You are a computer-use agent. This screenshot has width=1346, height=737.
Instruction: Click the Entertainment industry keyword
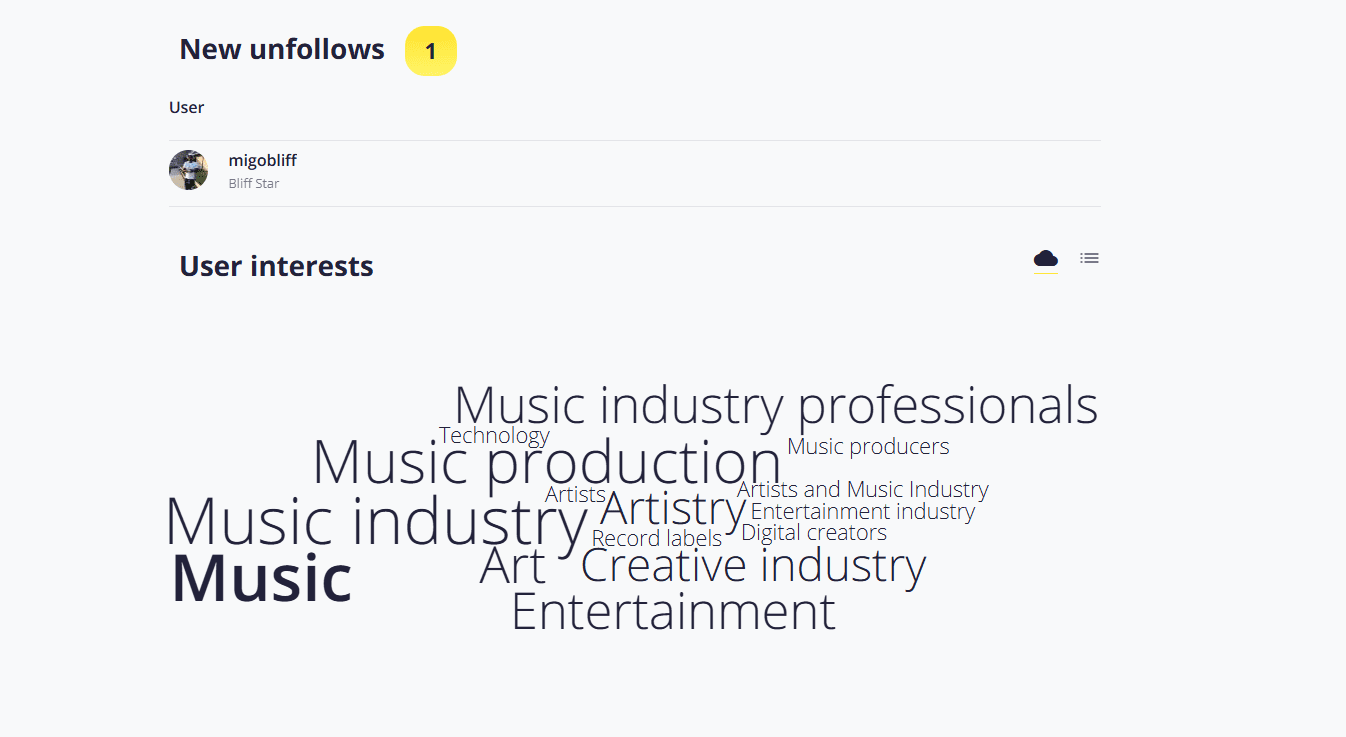point(862,511)
